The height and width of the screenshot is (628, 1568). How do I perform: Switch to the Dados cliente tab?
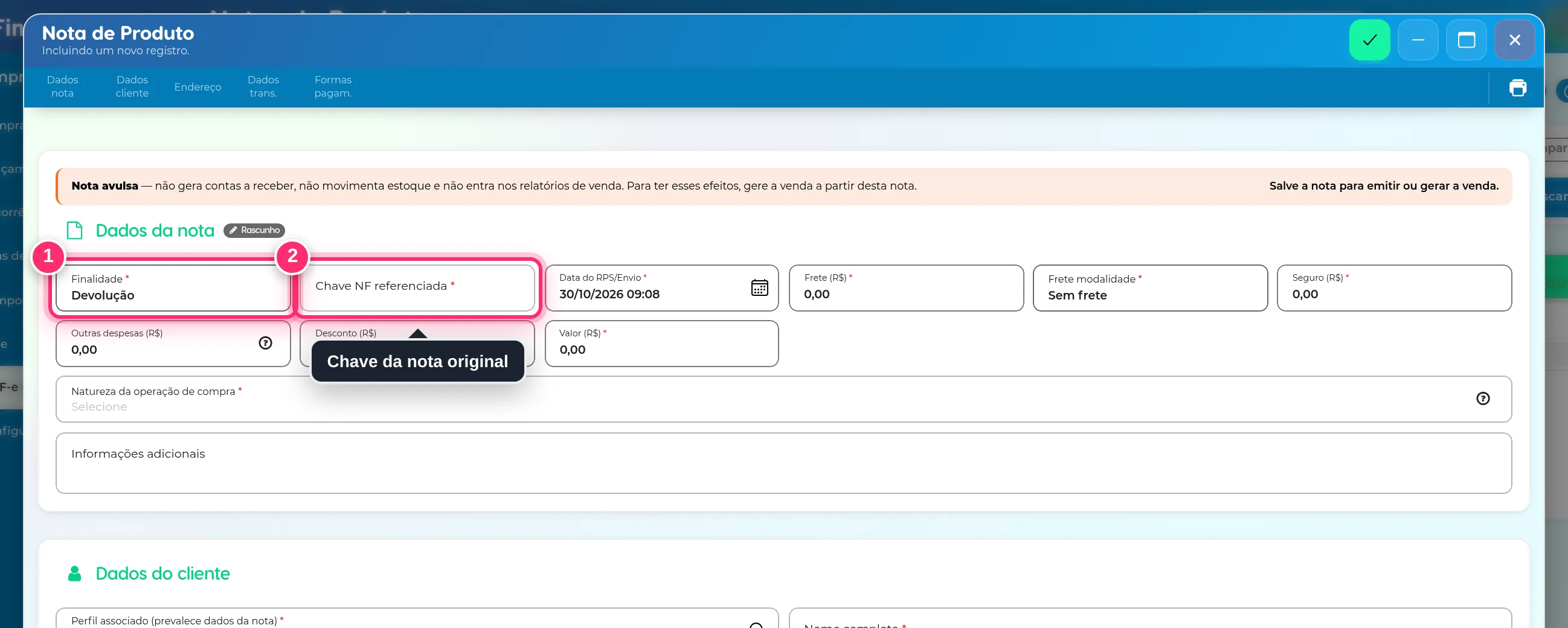[x=132, y=86]
